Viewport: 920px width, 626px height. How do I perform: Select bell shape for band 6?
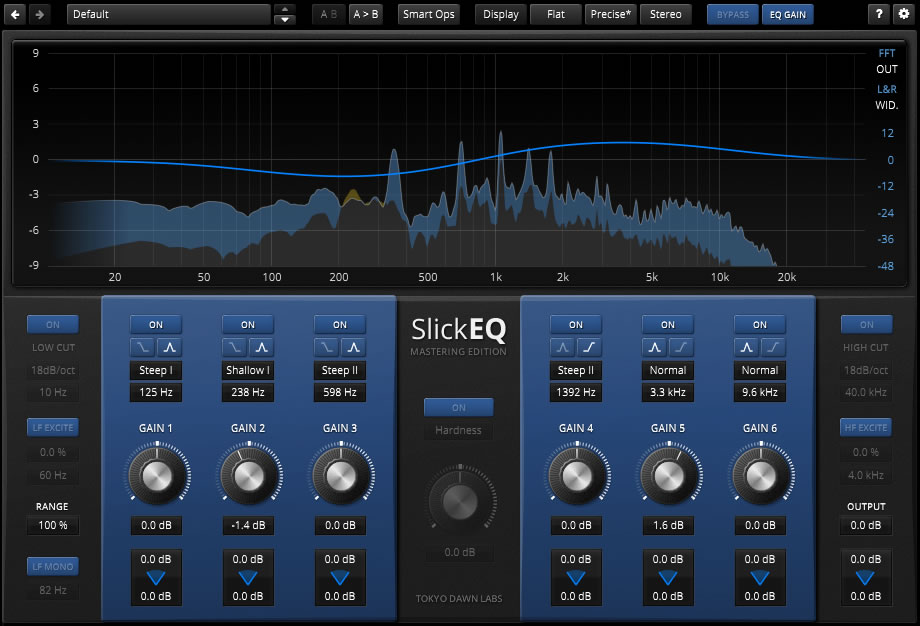(747, 347)
